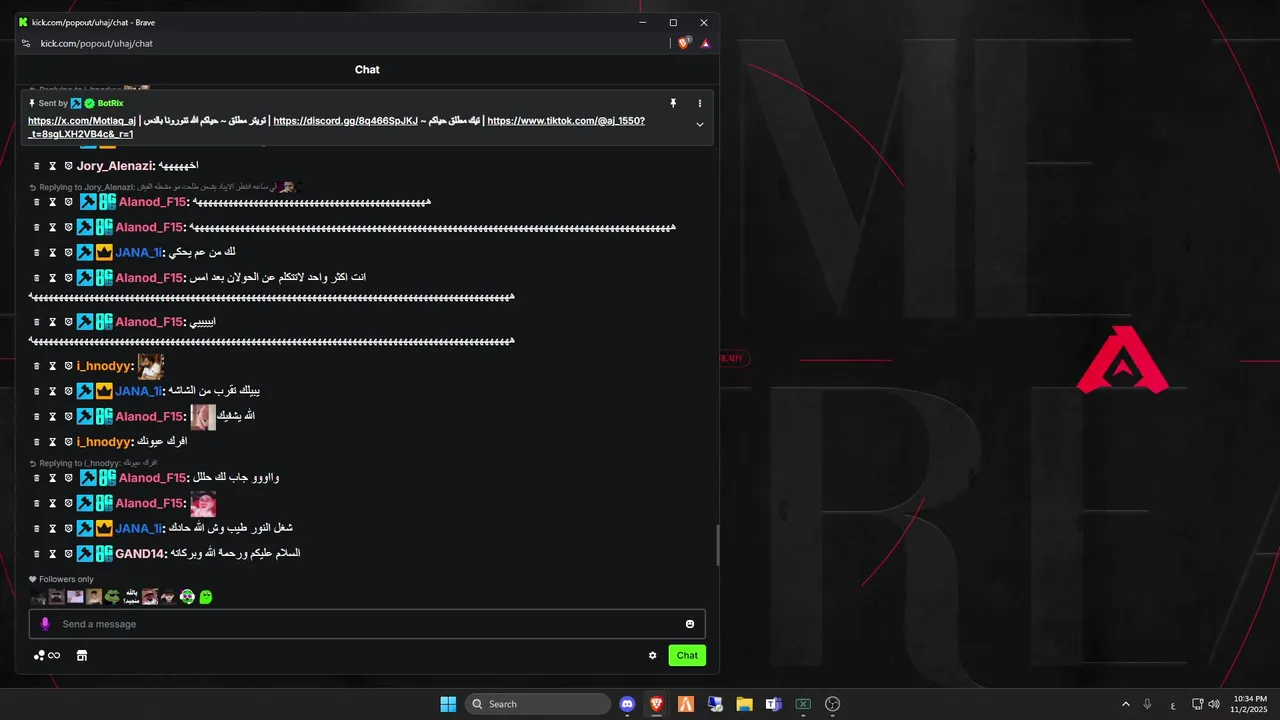
Task: Click the green Chat send button
Action: pyautogui.click(x=687, y=656)
